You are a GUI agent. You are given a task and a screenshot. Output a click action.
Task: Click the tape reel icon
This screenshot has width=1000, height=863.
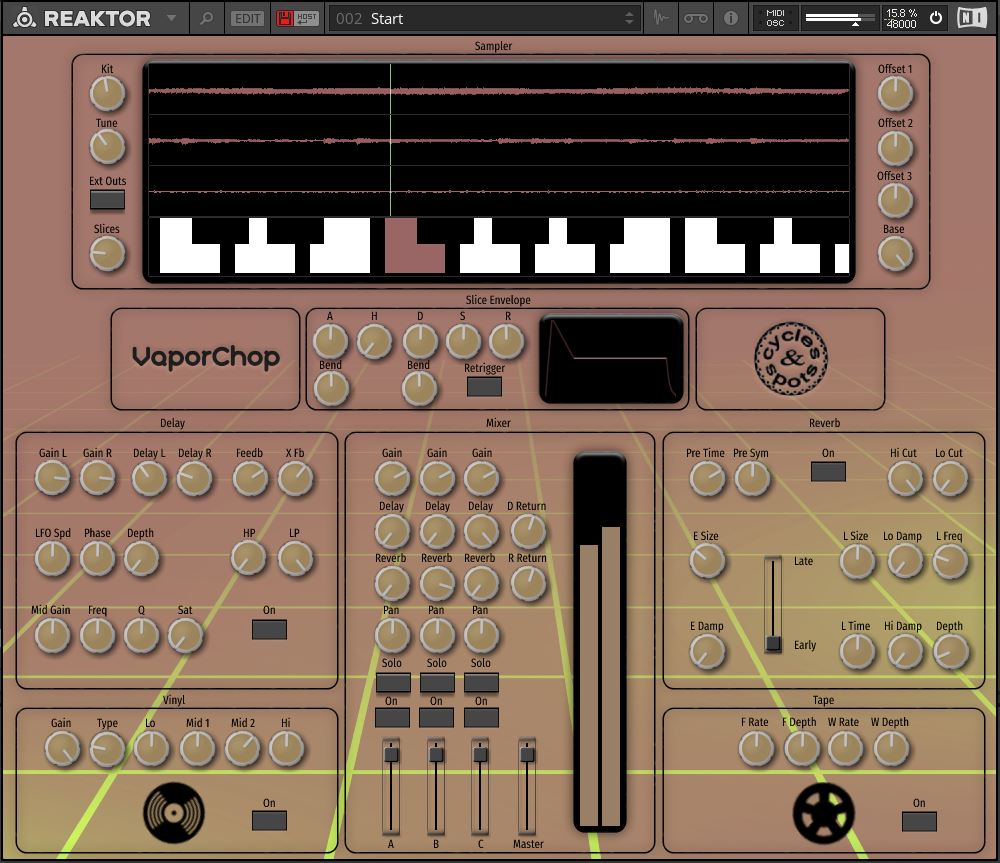[824, 812]
